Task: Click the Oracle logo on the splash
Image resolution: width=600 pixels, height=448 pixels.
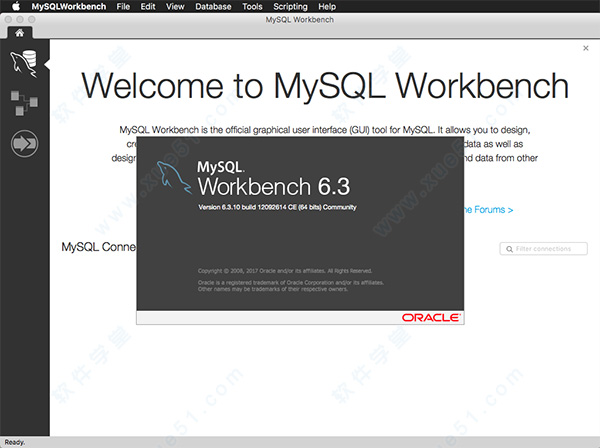Action: (431, 316)
